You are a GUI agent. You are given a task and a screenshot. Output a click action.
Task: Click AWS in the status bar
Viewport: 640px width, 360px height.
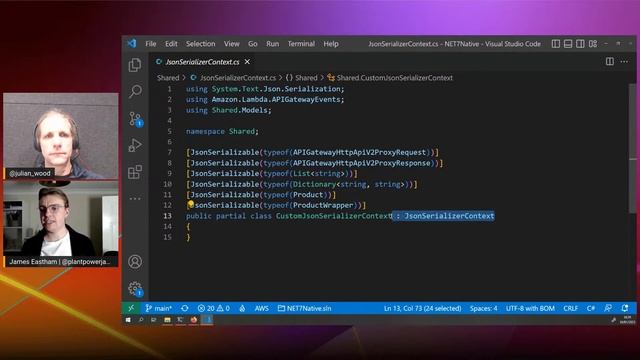262,308
